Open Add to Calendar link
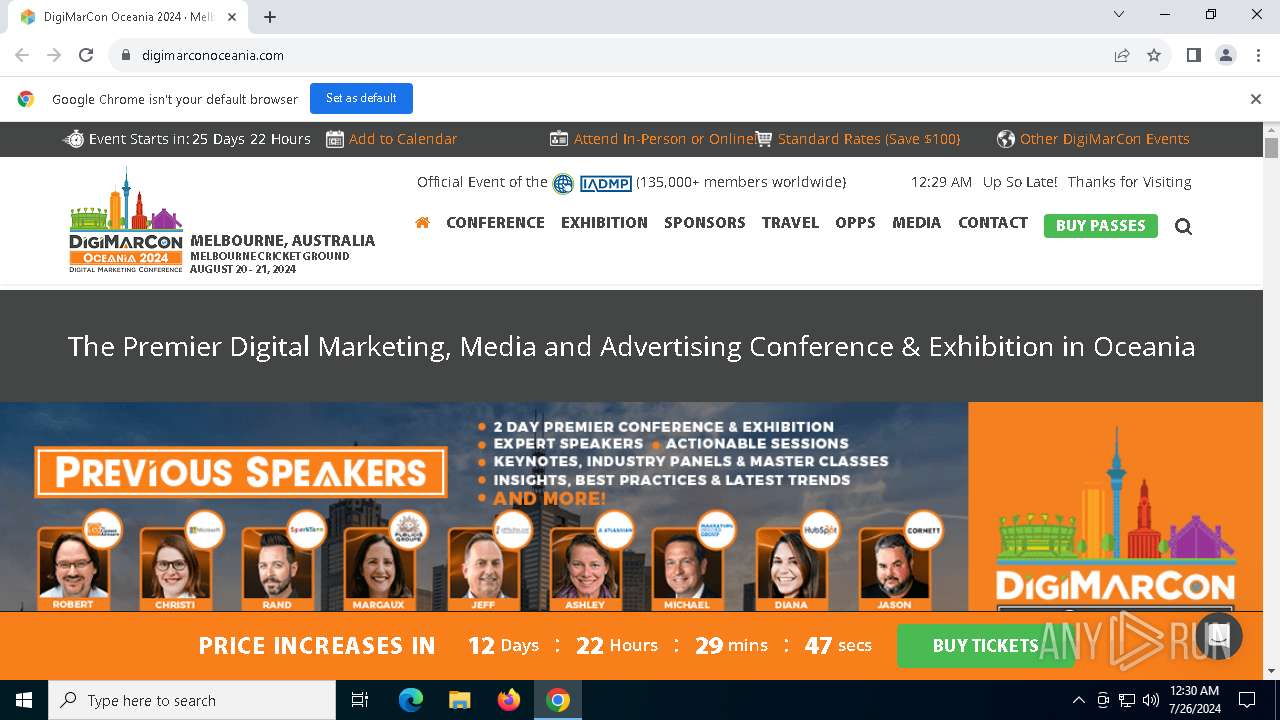Viewport: 1280px width, 720px height. point(403,139)
